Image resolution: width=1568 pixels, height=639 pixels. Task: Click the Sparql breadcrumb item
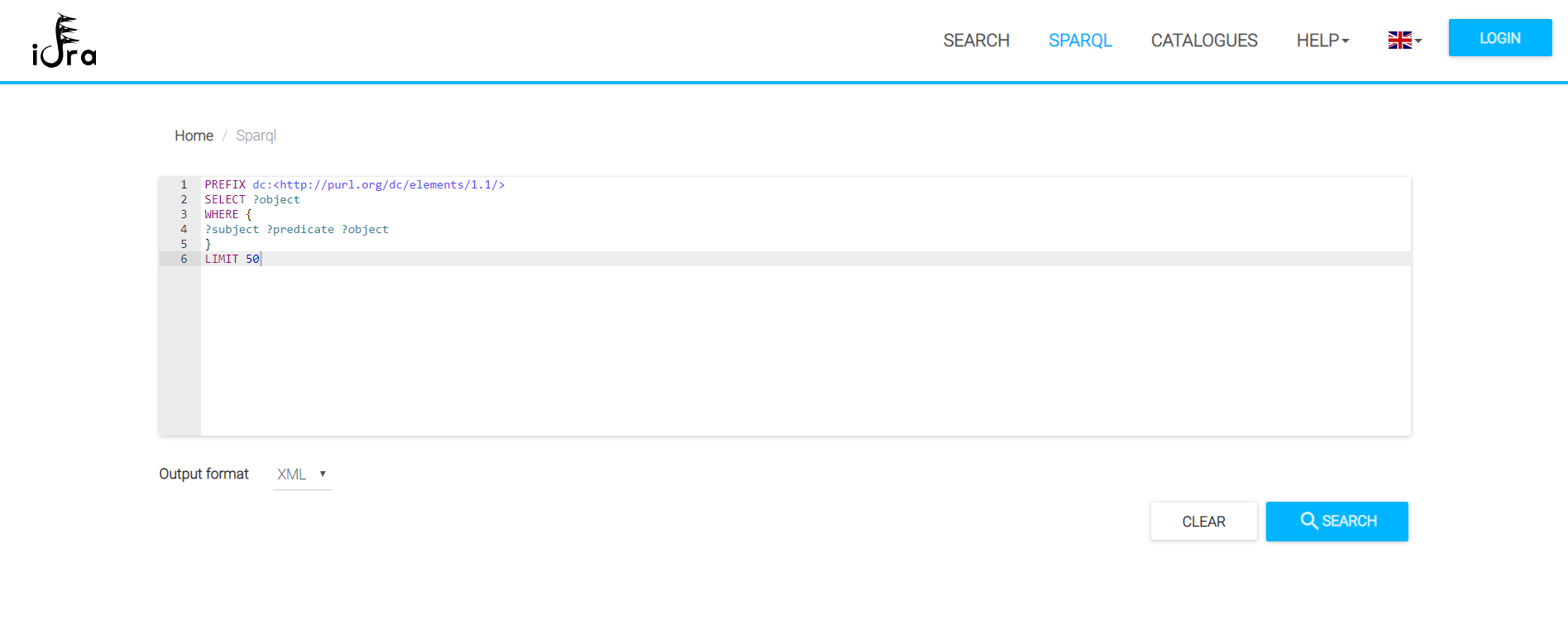pos(256,136)
